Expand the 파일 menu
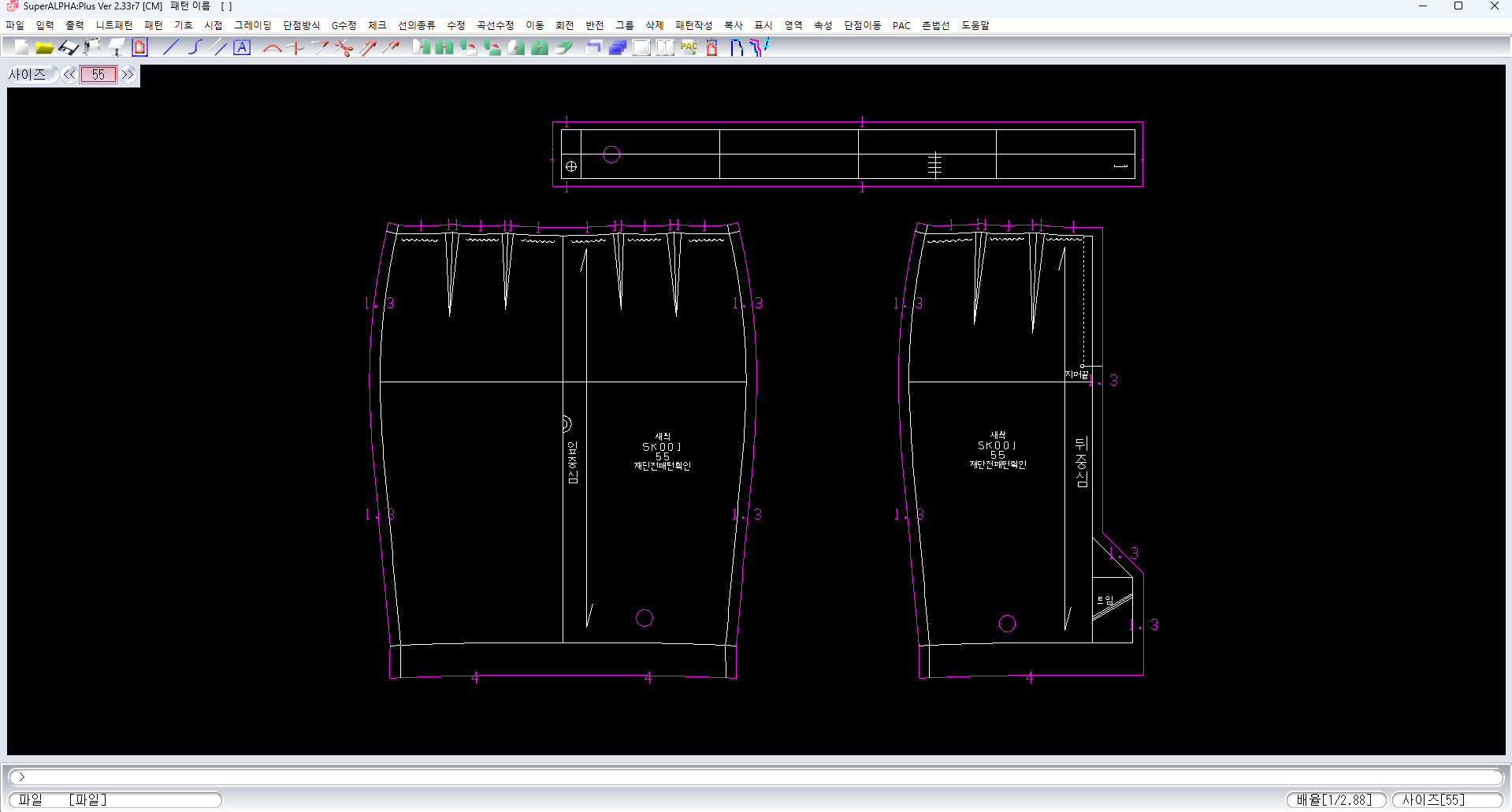This screenshot has height=812, width=1512. (x=15, y=25)
